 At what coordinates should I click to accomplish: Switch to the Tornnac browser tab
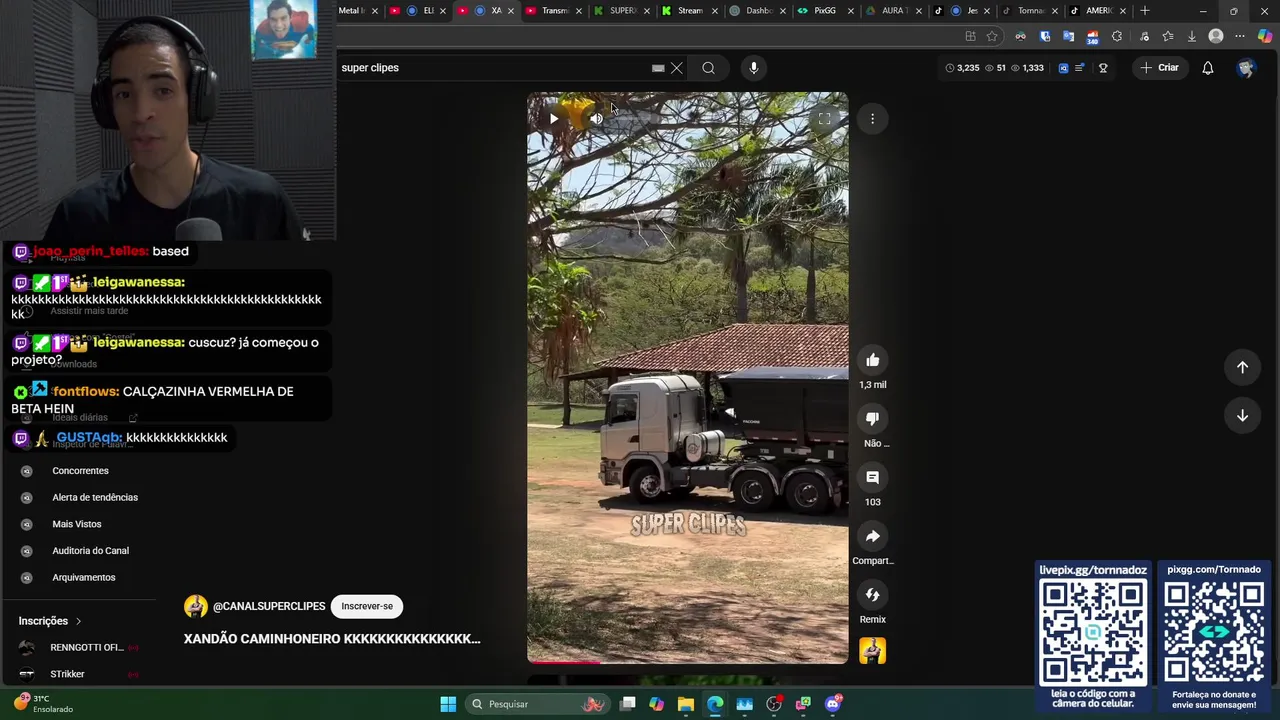click(x=1029, y=11)
